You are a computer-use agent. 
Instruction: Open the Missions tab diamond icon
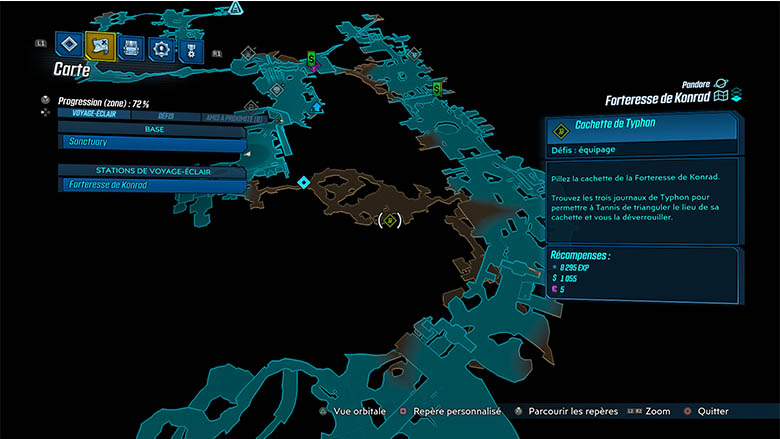click(x=68, y=44)
